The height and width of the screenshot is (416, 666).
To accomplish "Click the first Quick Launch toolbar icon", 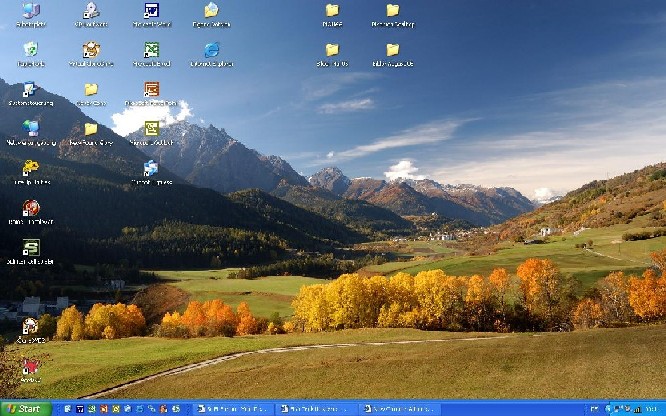I will (x=68, y=409).
